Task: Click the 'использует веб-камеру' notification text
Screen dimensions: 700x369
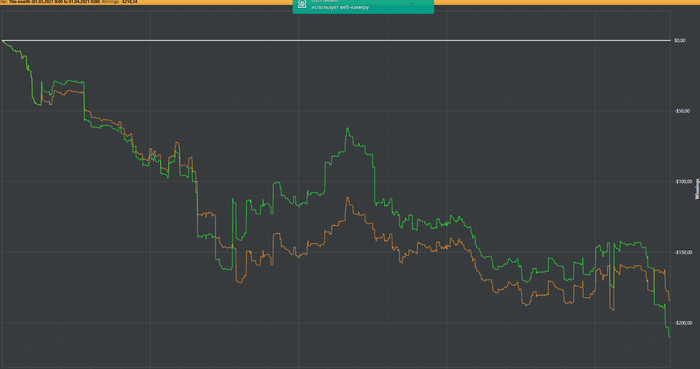Action: 340,7
